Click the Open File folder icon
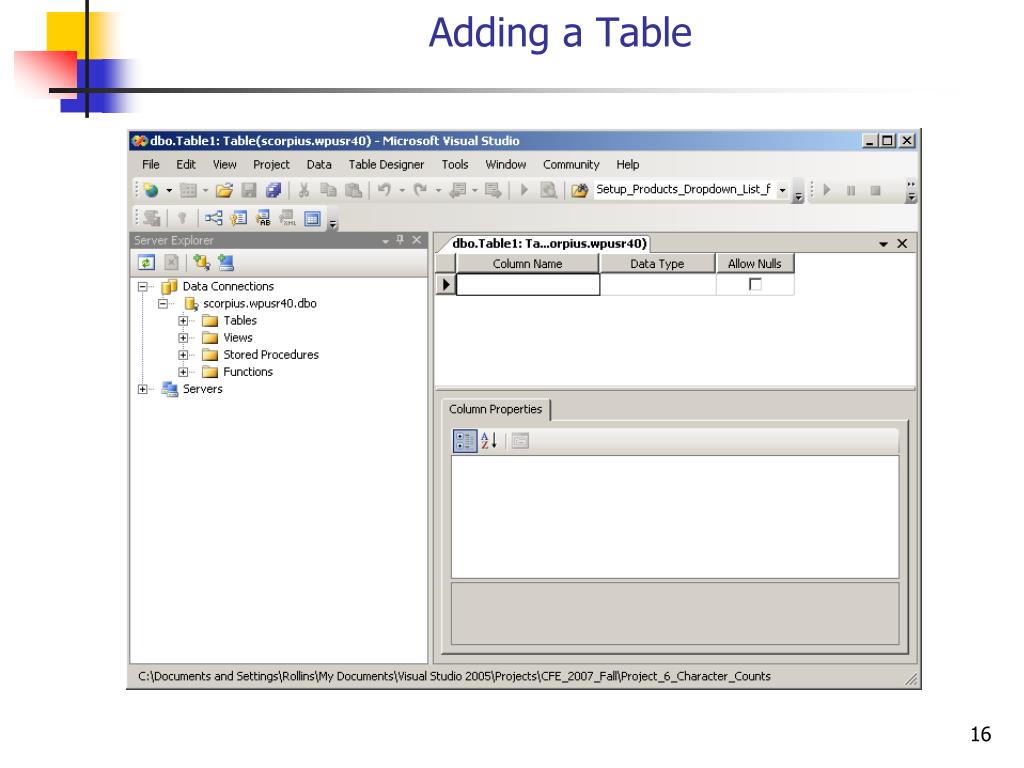 pyautogui.click(x=224, y=190)
